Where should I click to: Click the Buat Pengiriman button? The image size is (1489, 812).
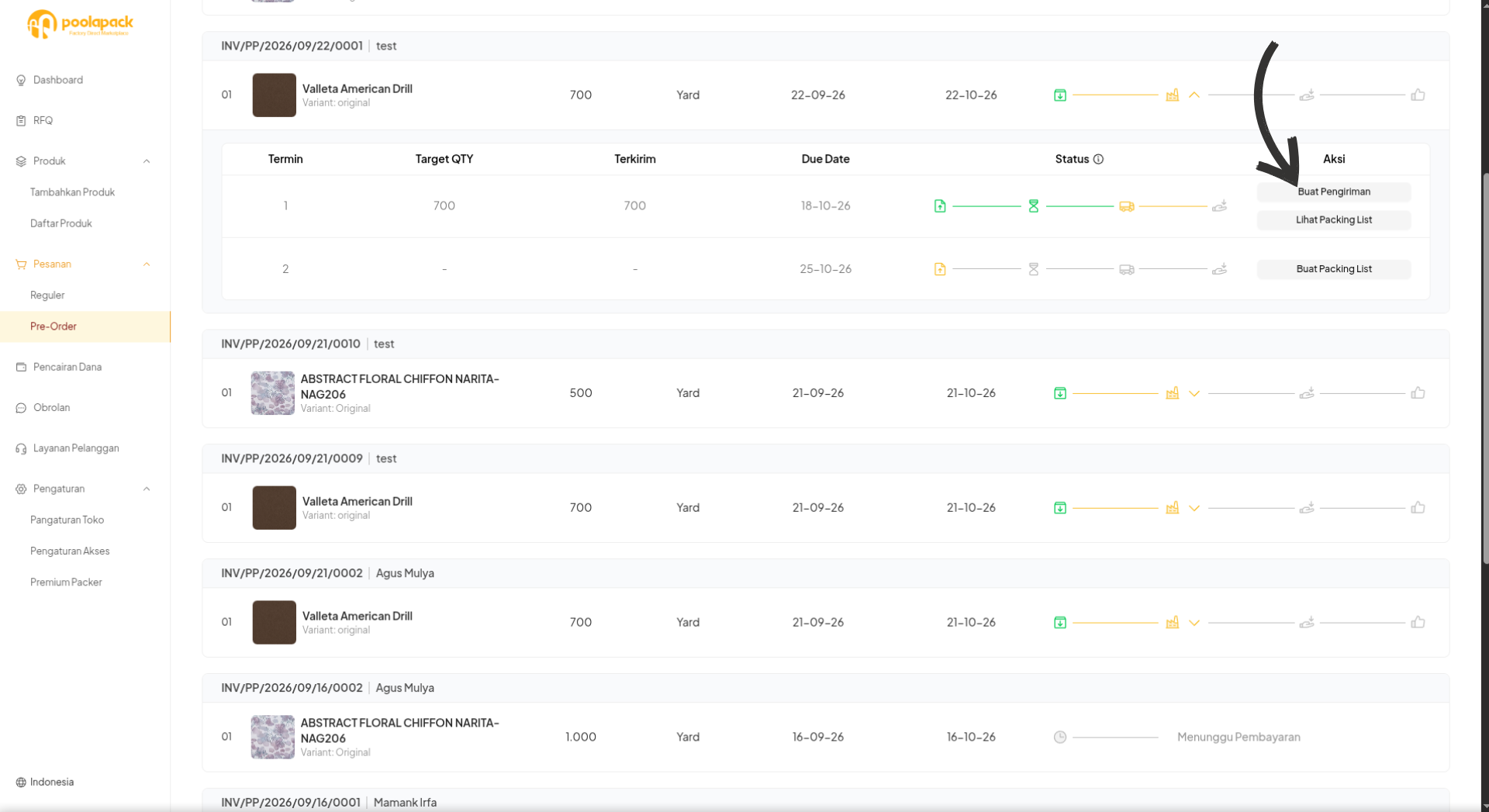pyautogui.click(x=1334, y=192)
